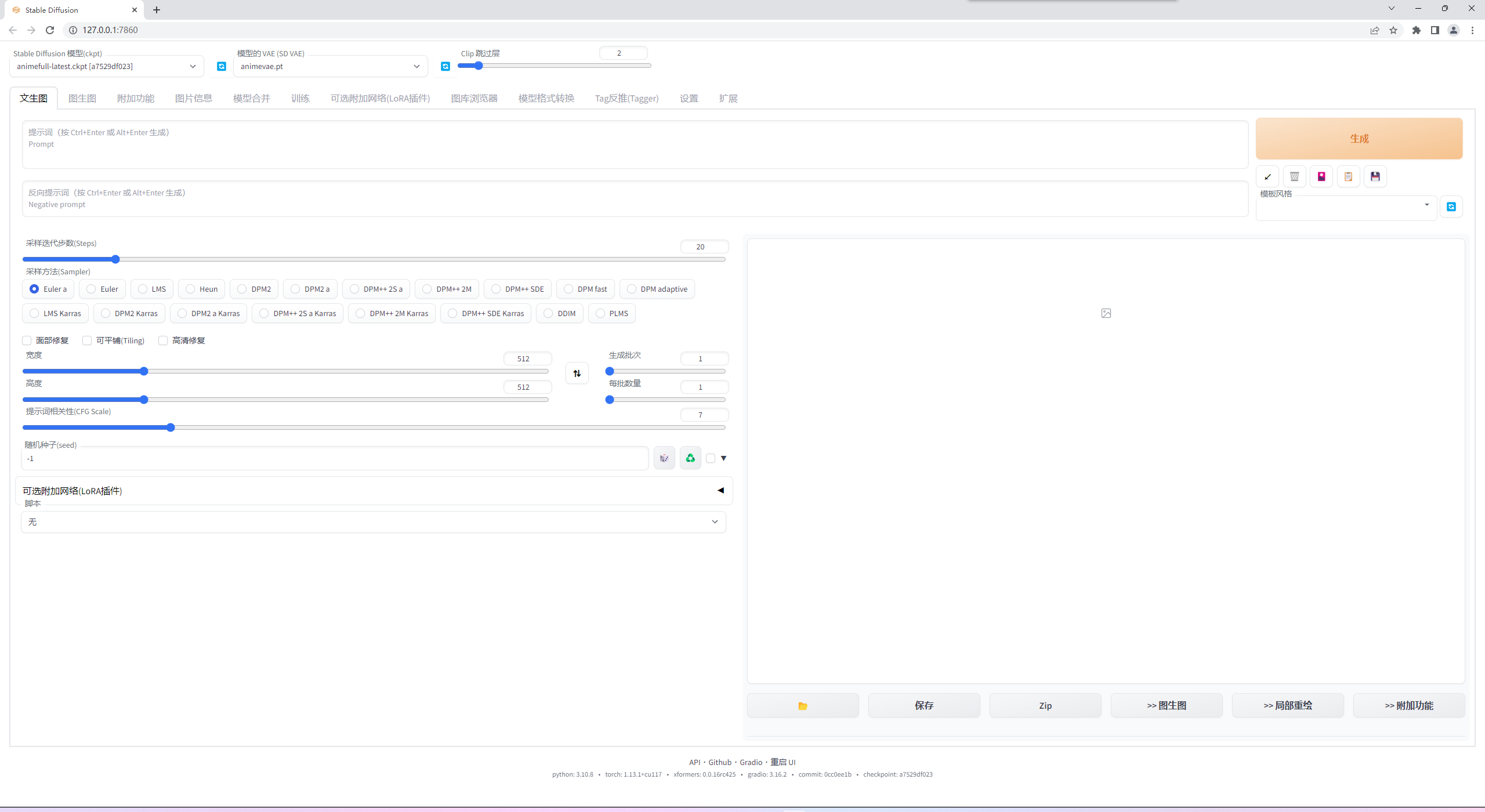Click the trash icon to clear prompt

pyautogui.click(x=1294, y=177)
